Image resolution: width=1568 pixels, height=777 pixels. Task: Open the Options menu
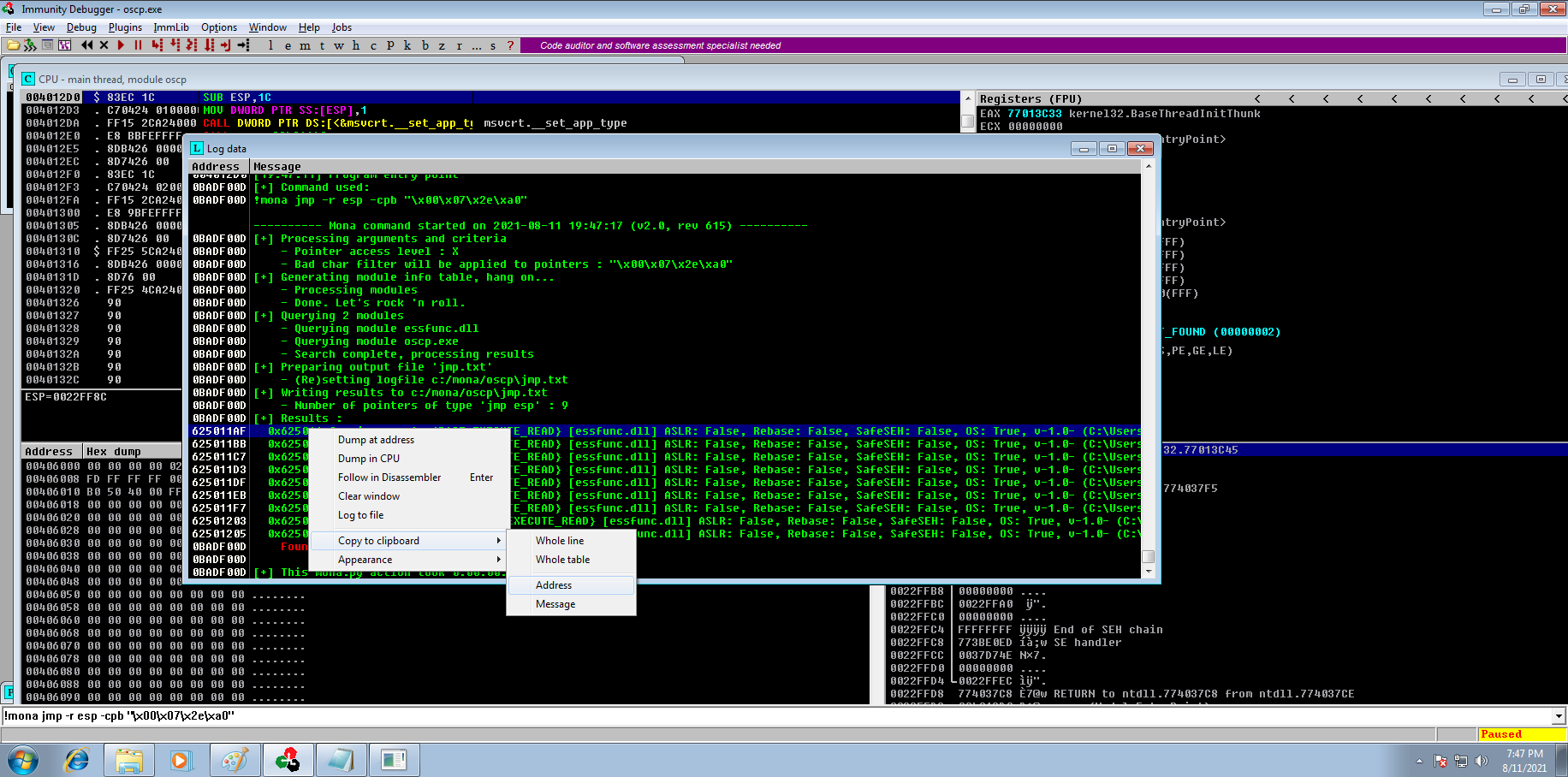(x=219, y=27)
